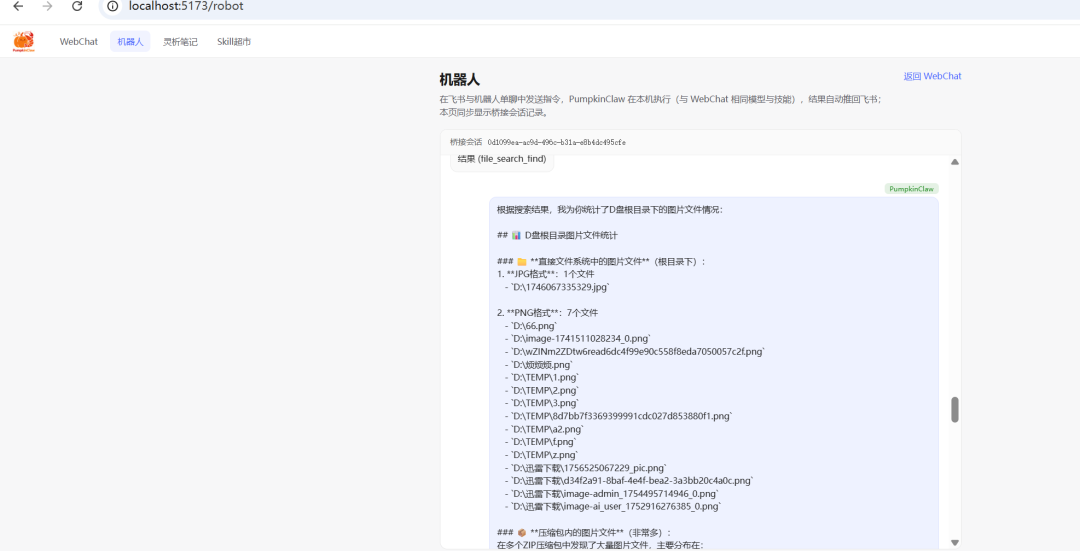
Task: Click the D:\TEMP\3.png line
Action: [541, 403]
